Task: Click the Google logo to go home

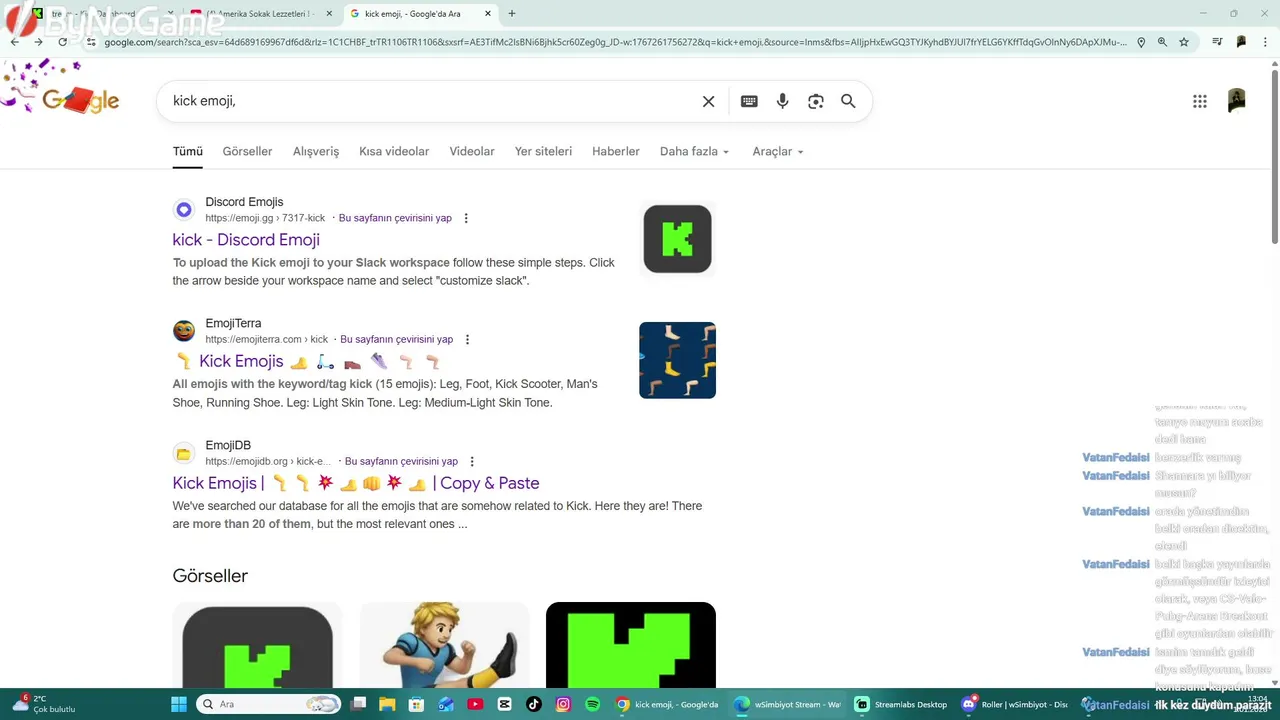Action: click(x=80, y=100)
